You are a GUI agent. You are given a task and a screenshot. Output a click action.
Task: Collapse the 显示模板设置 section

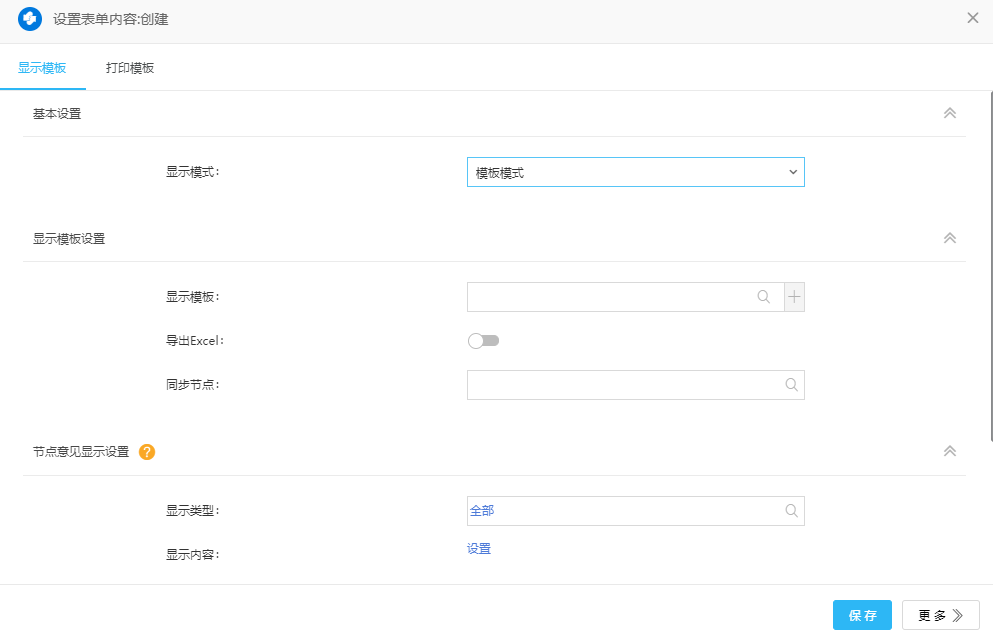click(x=950, y=239)
